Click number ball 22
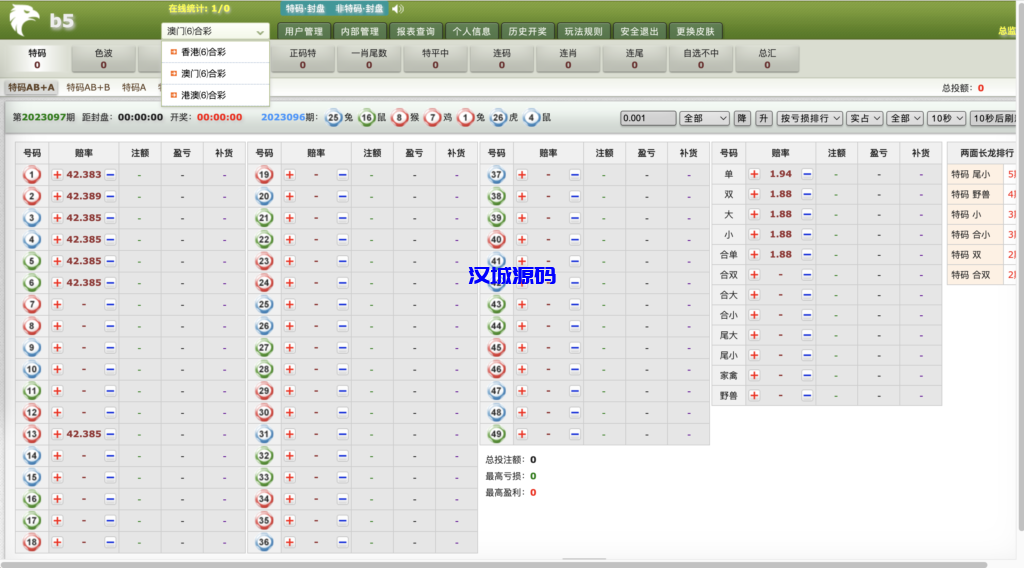Viewport: 1024px width, 568px height. point(264,240)
